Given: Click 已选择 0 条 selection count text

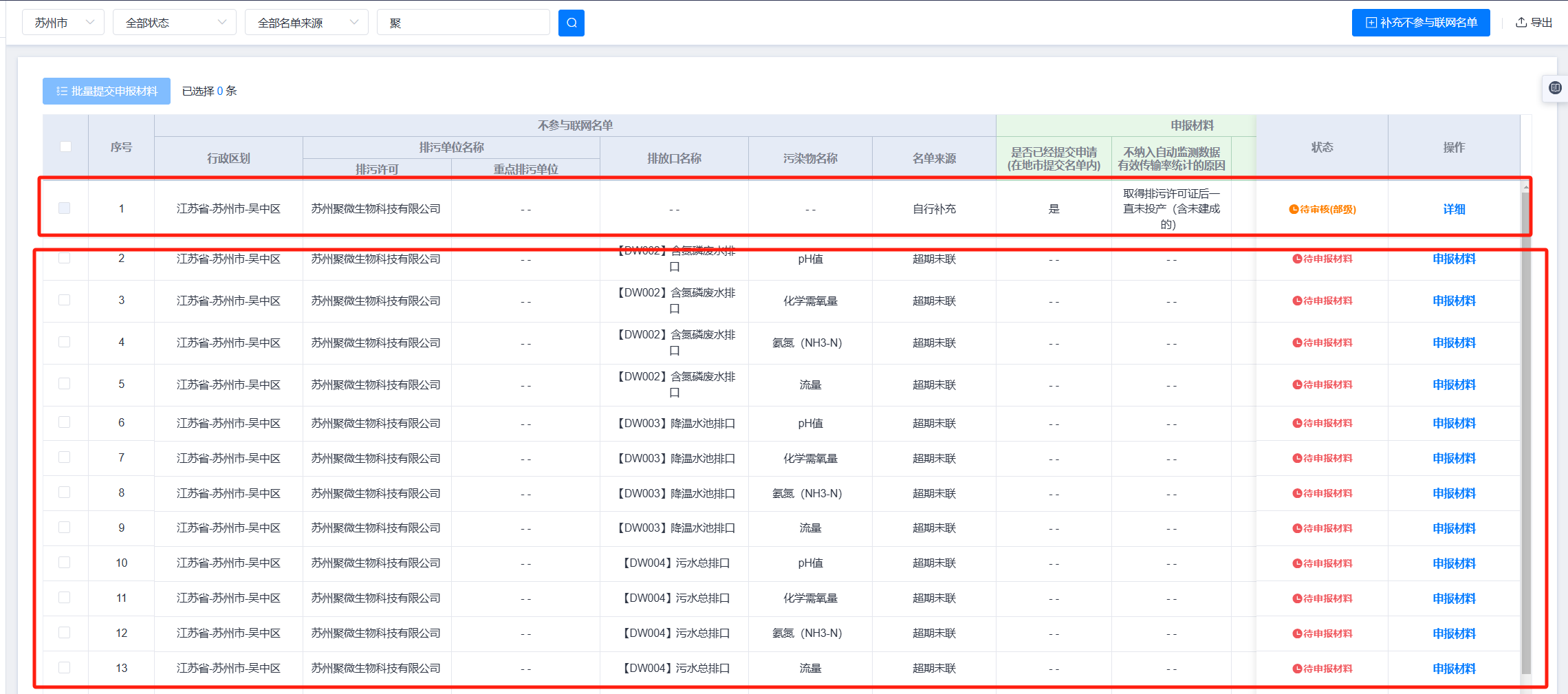Looking at the screenshot, I should click(x=209, y=91).
